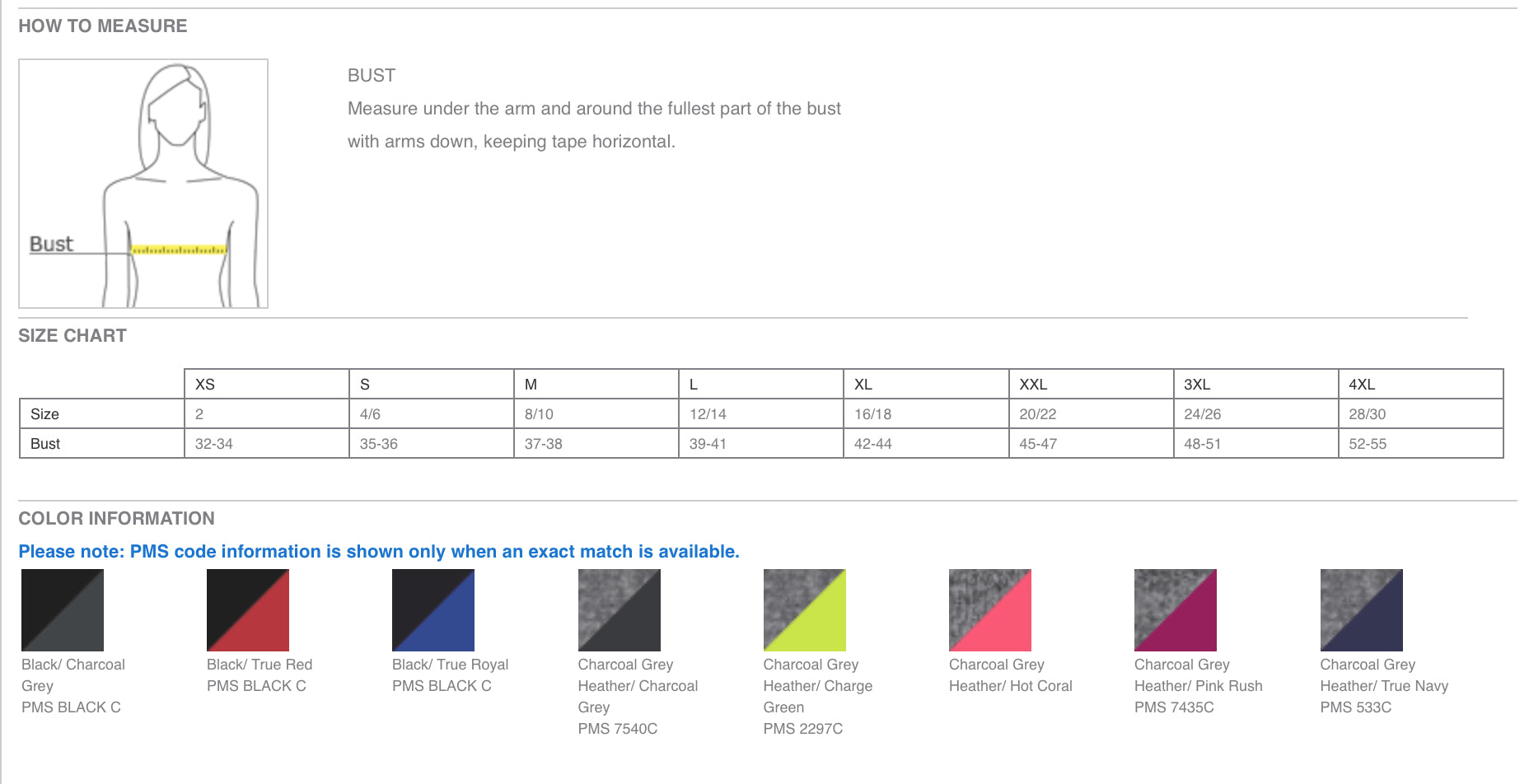Screen dimensions: 1529x784
Task: Pick the Charcoal Grey Heather/ Charcoal Grey swatch
Action: 620,610
